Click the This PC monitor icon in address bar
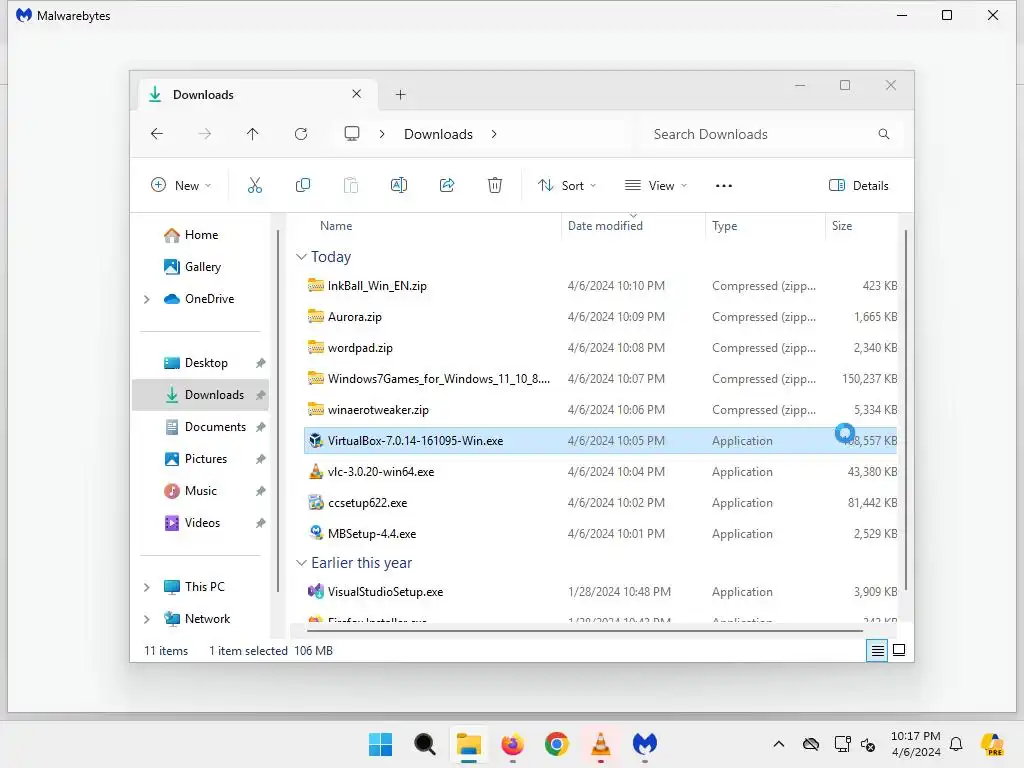Screen dimensions: 1024x768 [352, 134]
